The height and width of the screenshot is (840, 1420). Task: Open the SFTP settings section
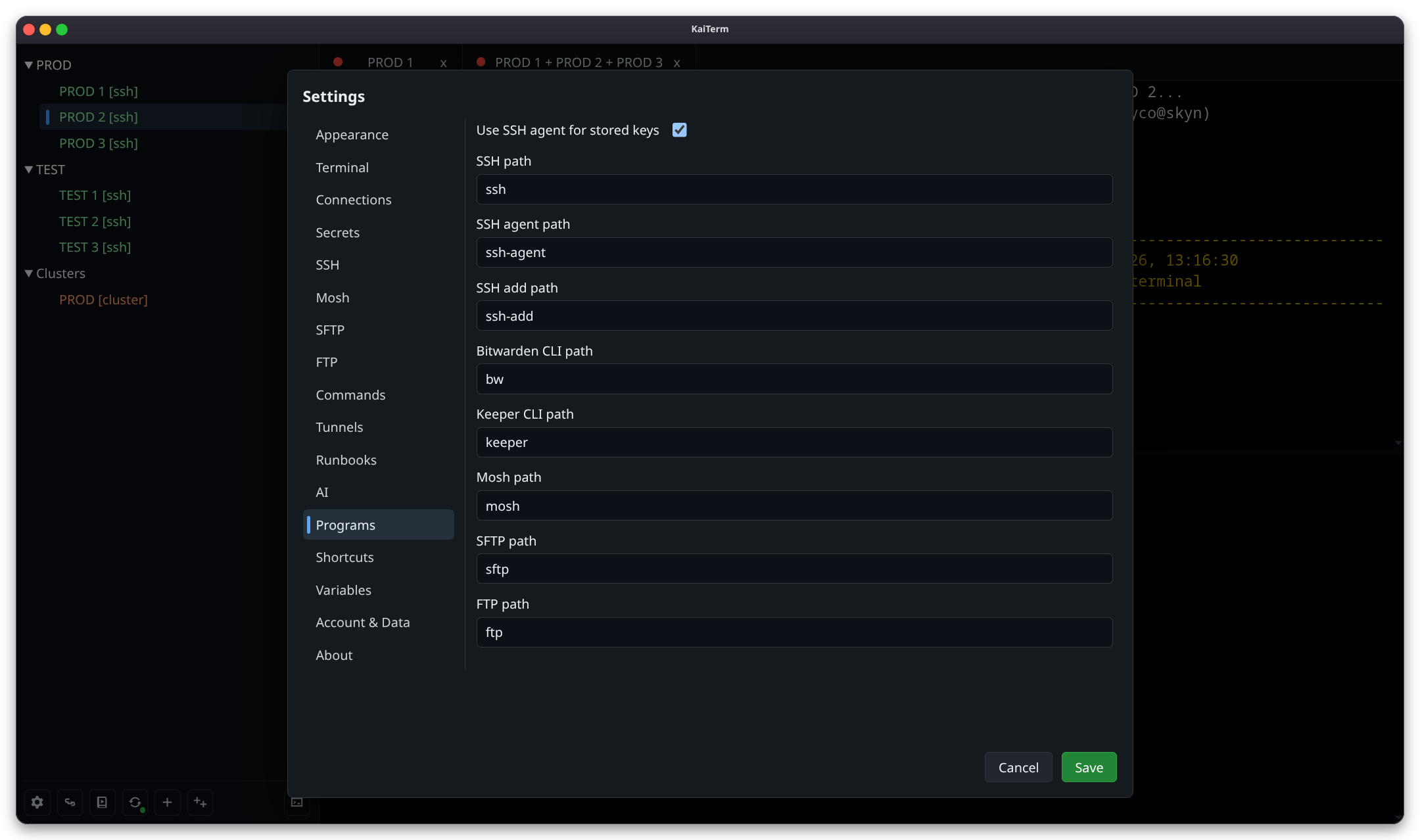point(379,330)
